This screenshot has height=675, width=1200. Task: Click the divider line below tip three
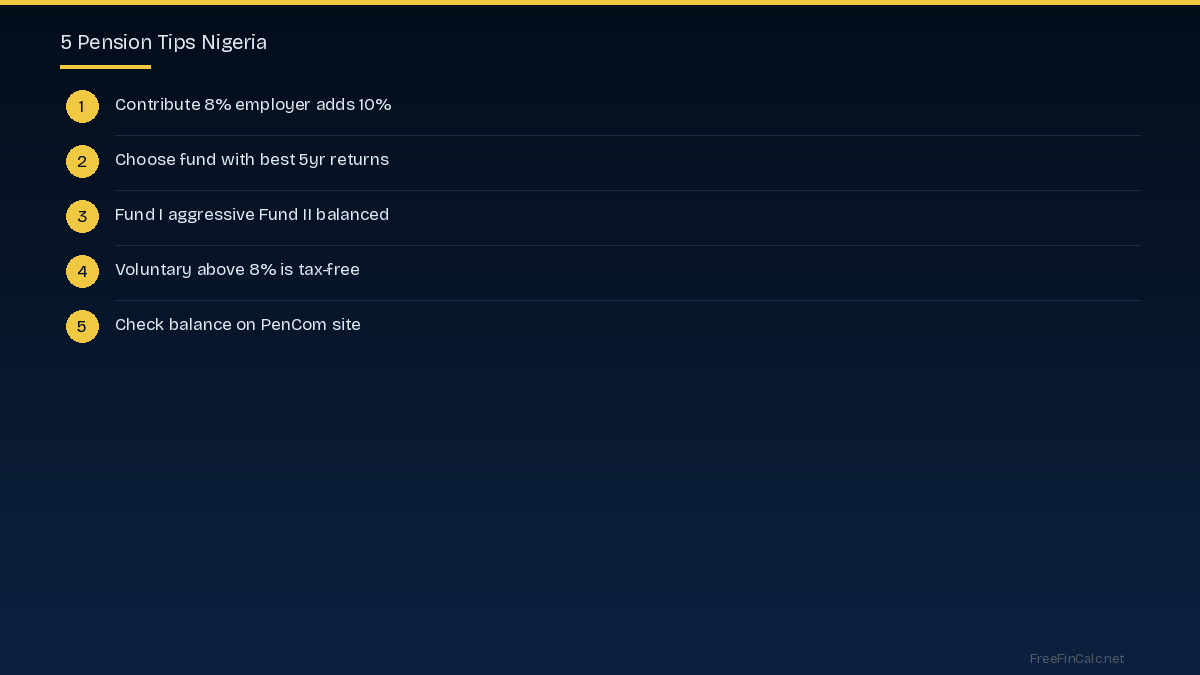tap(628, 245)
